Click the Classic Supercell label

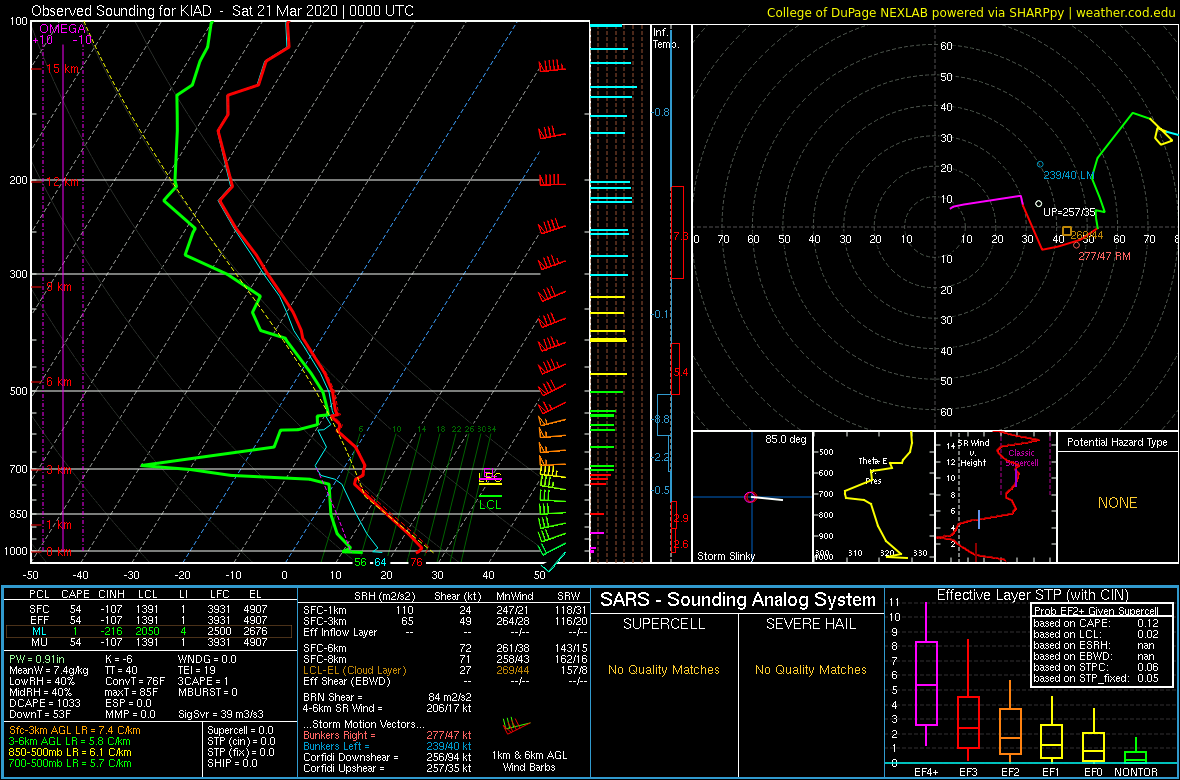click(x=1021, y=459)
